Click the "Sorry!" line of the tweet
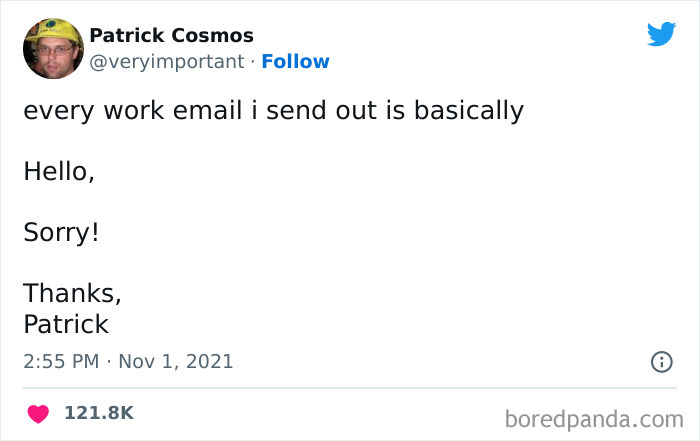 61,233
